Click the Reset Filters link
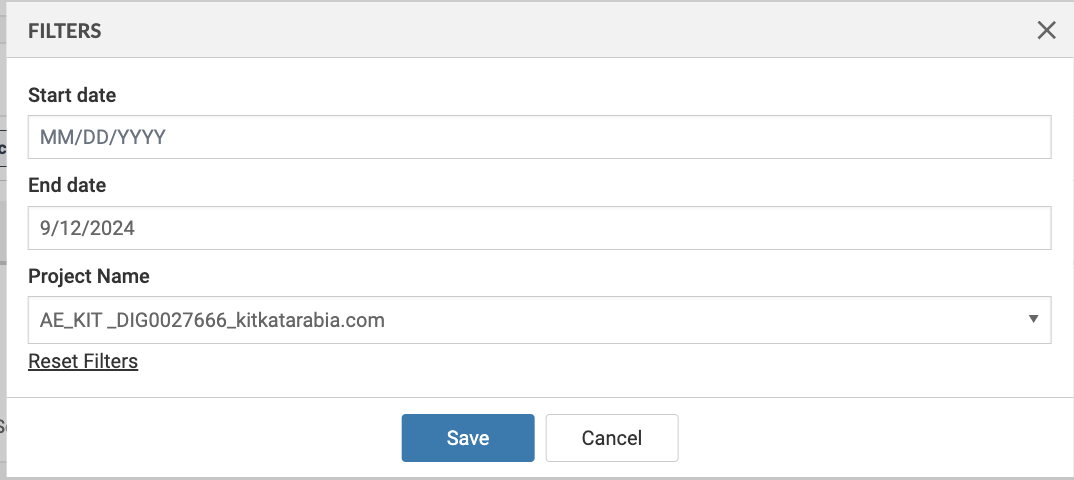Image resolution: width=1074 pixels, height=480 pixels. click(83, 361)
